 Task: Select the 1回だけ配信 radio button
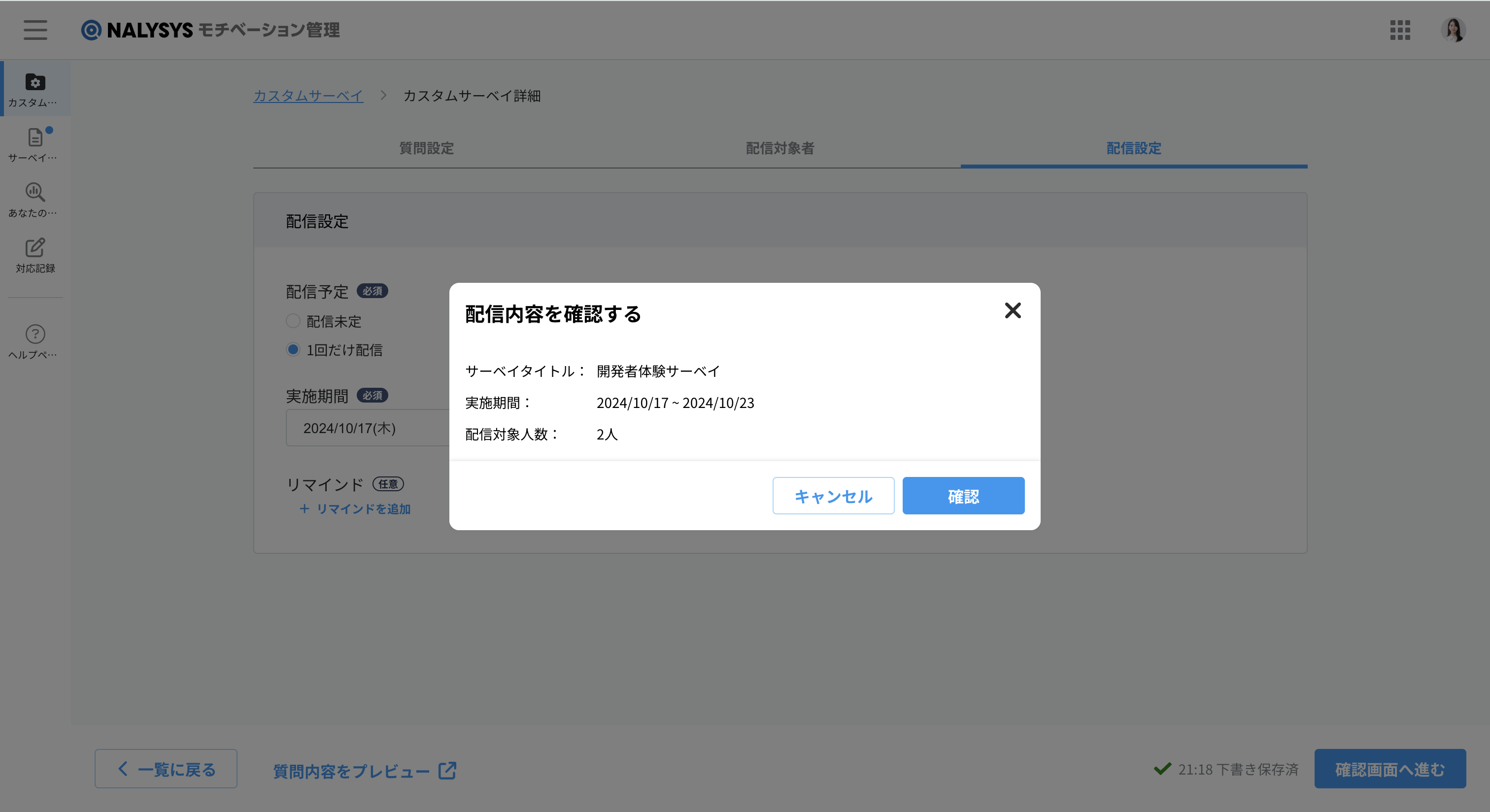293,349
